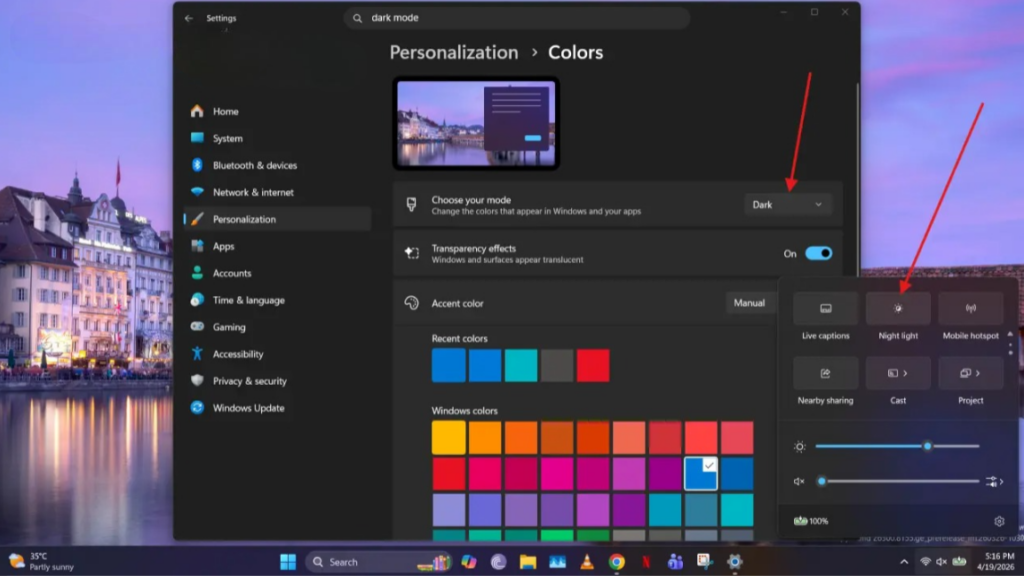Open the Accent color Manual dropdown
Viewport: 1024px width, 576px height.
pyautogui.click(x=751, y=303)
